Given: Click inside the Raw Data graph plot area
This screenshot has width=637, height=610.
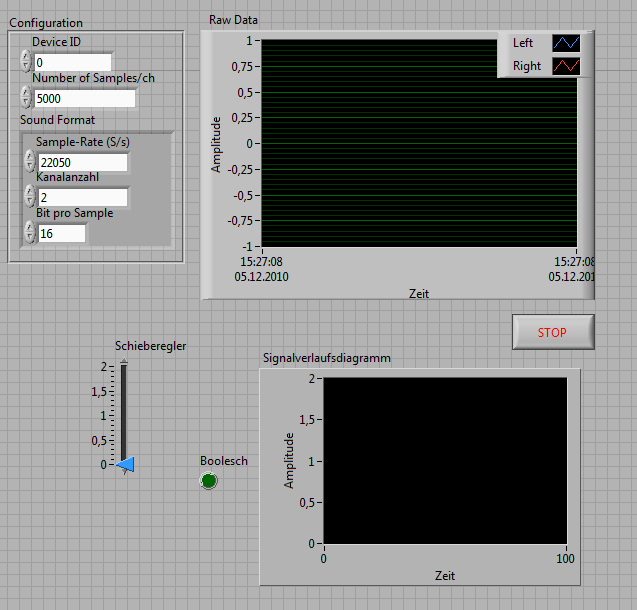Looking at the screenshot, I should 419,143.
